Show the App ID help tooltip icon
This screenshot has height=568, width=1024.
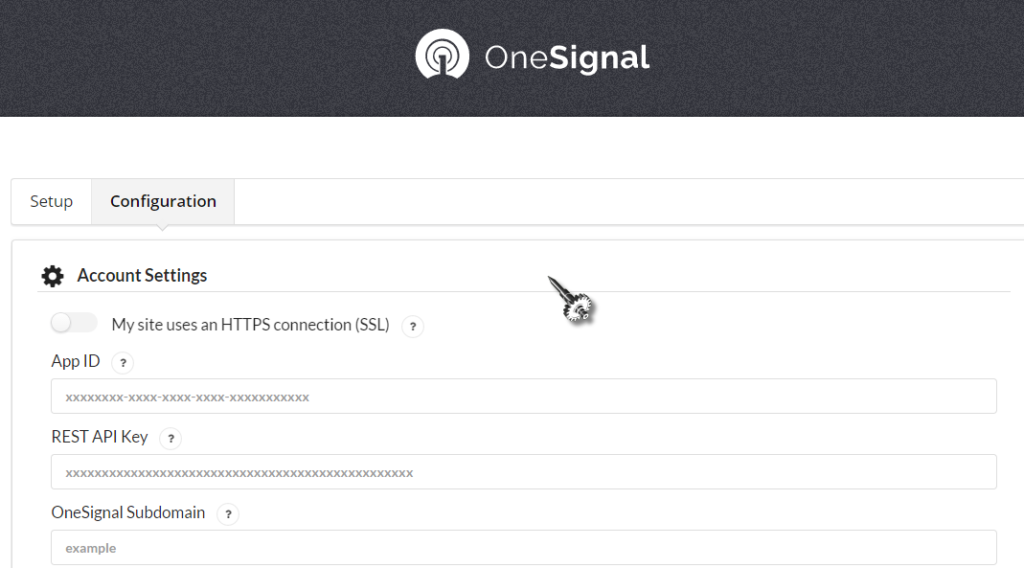(x=122, y=362)
